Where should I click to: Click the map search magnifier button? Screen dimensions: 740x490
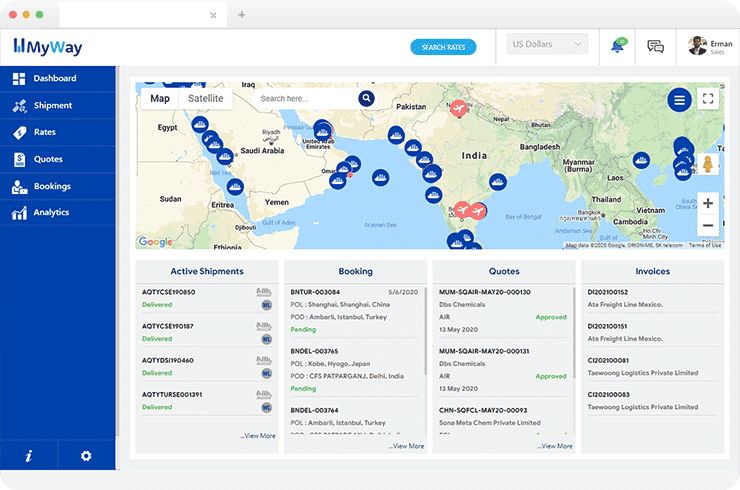(x=366, y=98)
